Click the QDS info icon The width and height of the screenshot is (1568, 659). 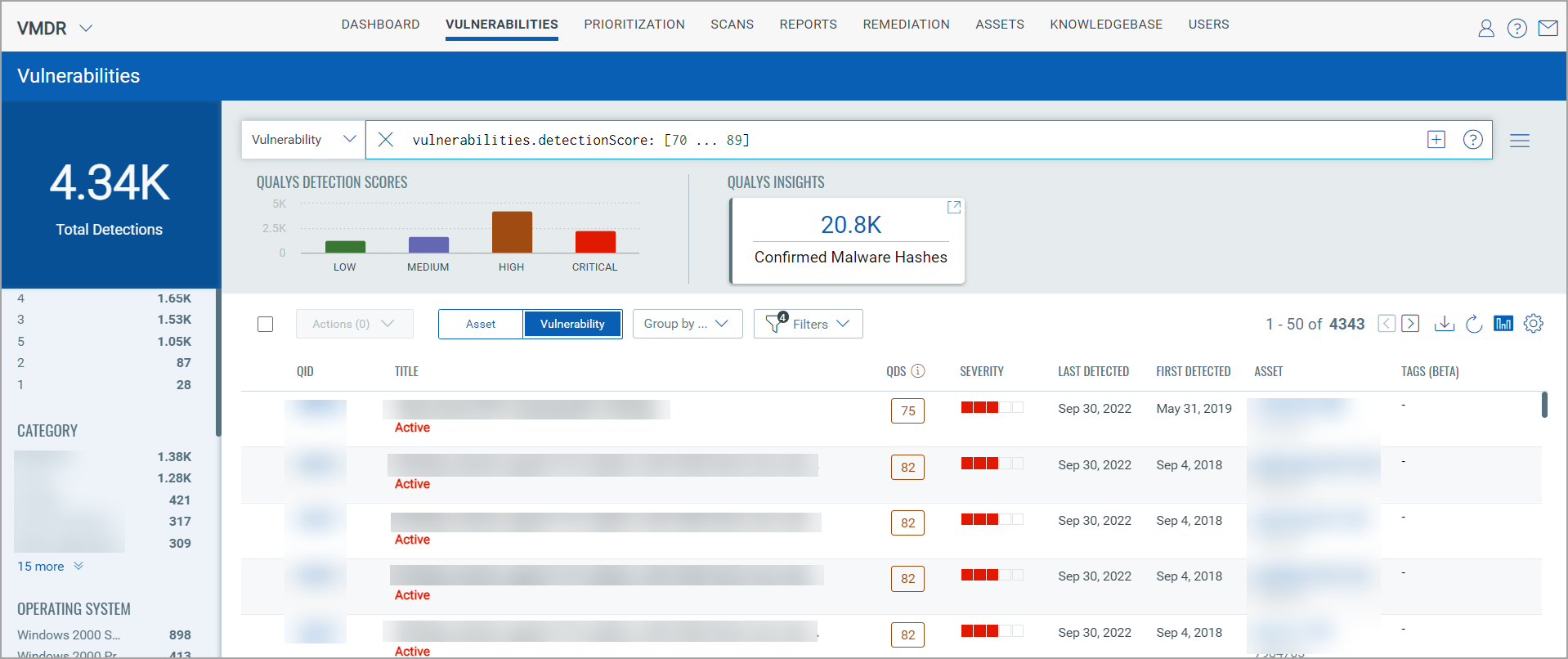pos(918,371)
